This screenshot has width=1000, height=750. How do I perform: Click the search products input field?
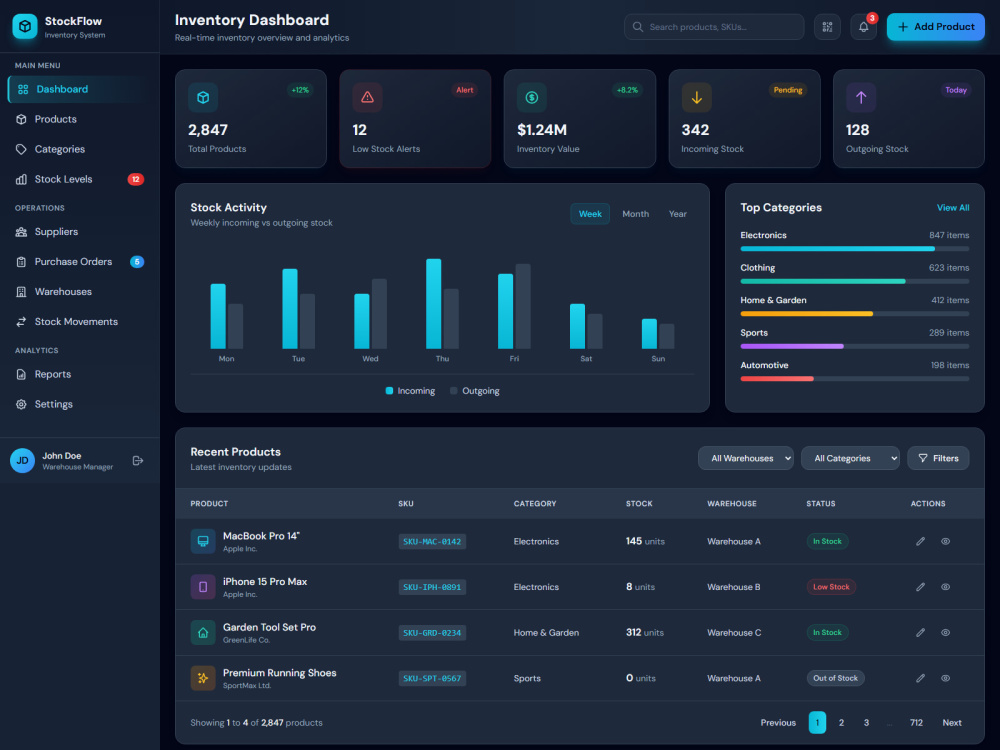pyautogui.click(x=714, y=27)
